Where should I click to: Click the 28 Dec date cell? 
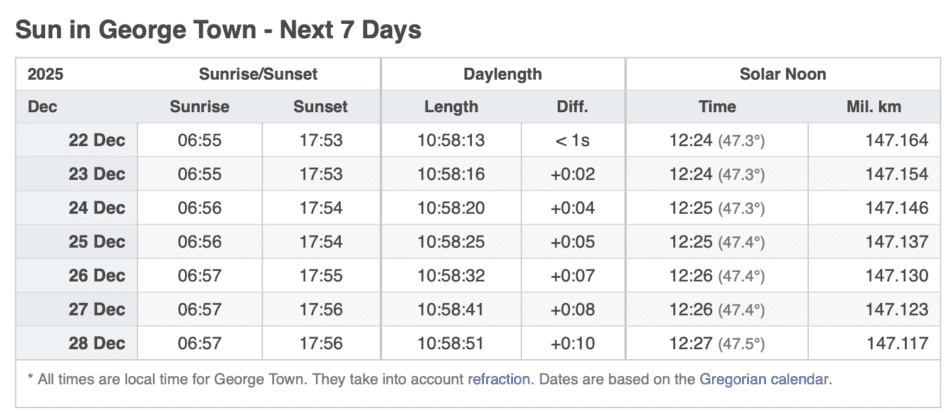[96, 343]
